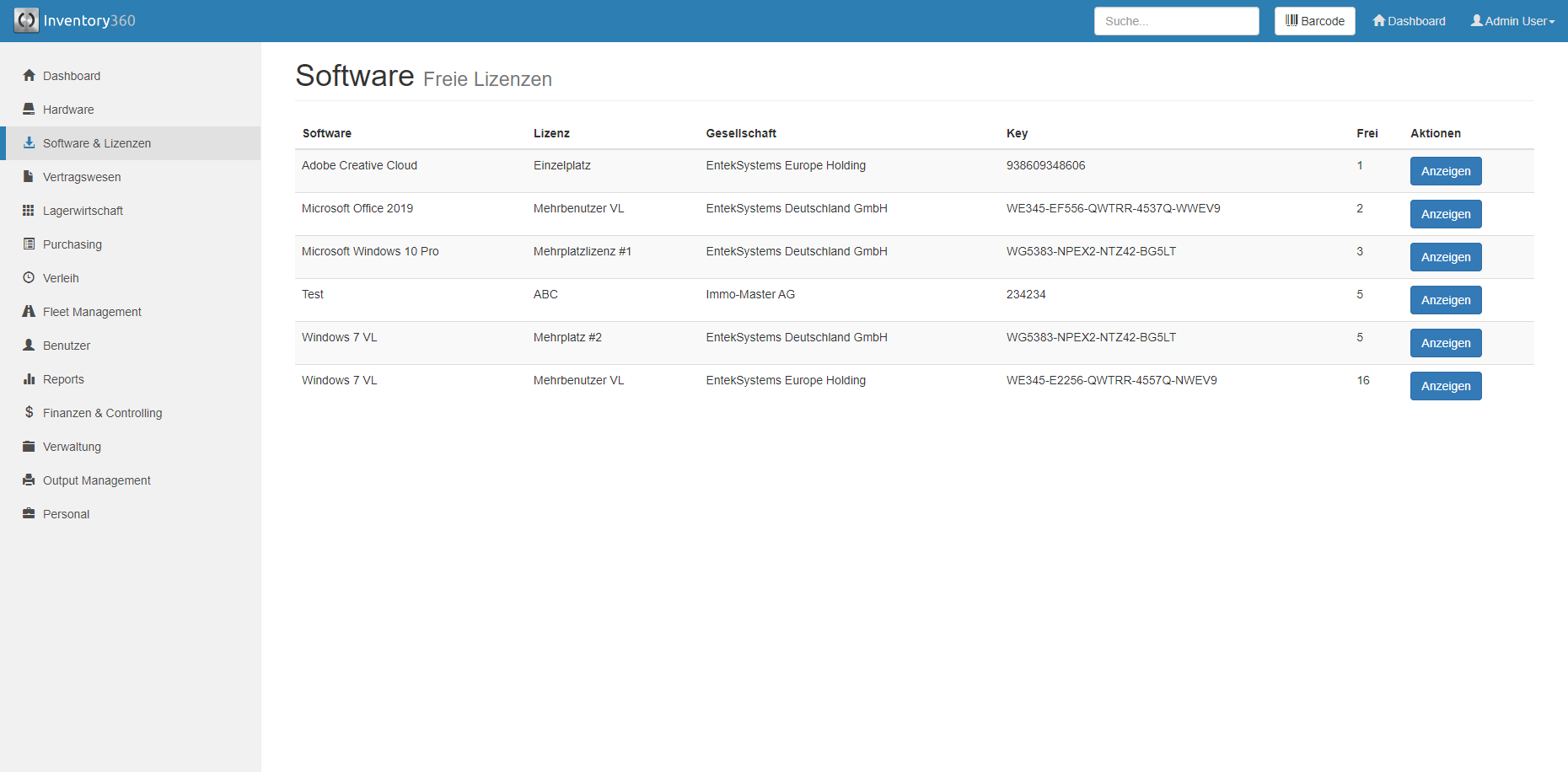Click the Personal briefcase icon
This screenshot has height=772, width=1568.
pos(29,514)
